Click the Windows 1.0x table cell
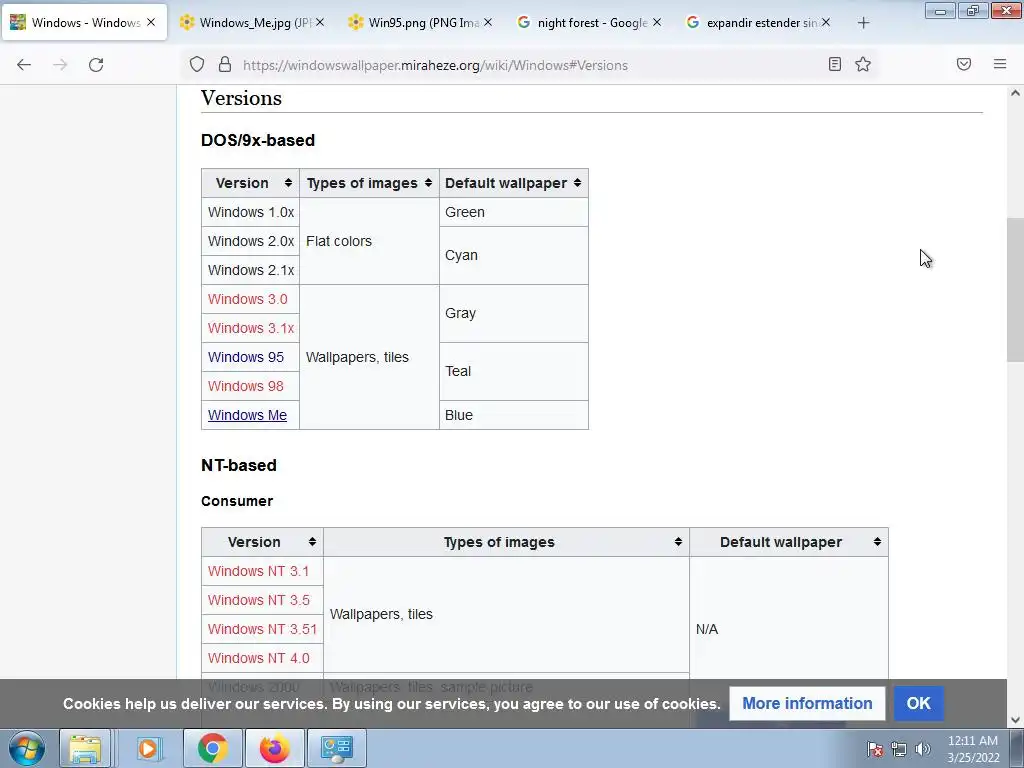1024x768 pixels. (250, 212)
